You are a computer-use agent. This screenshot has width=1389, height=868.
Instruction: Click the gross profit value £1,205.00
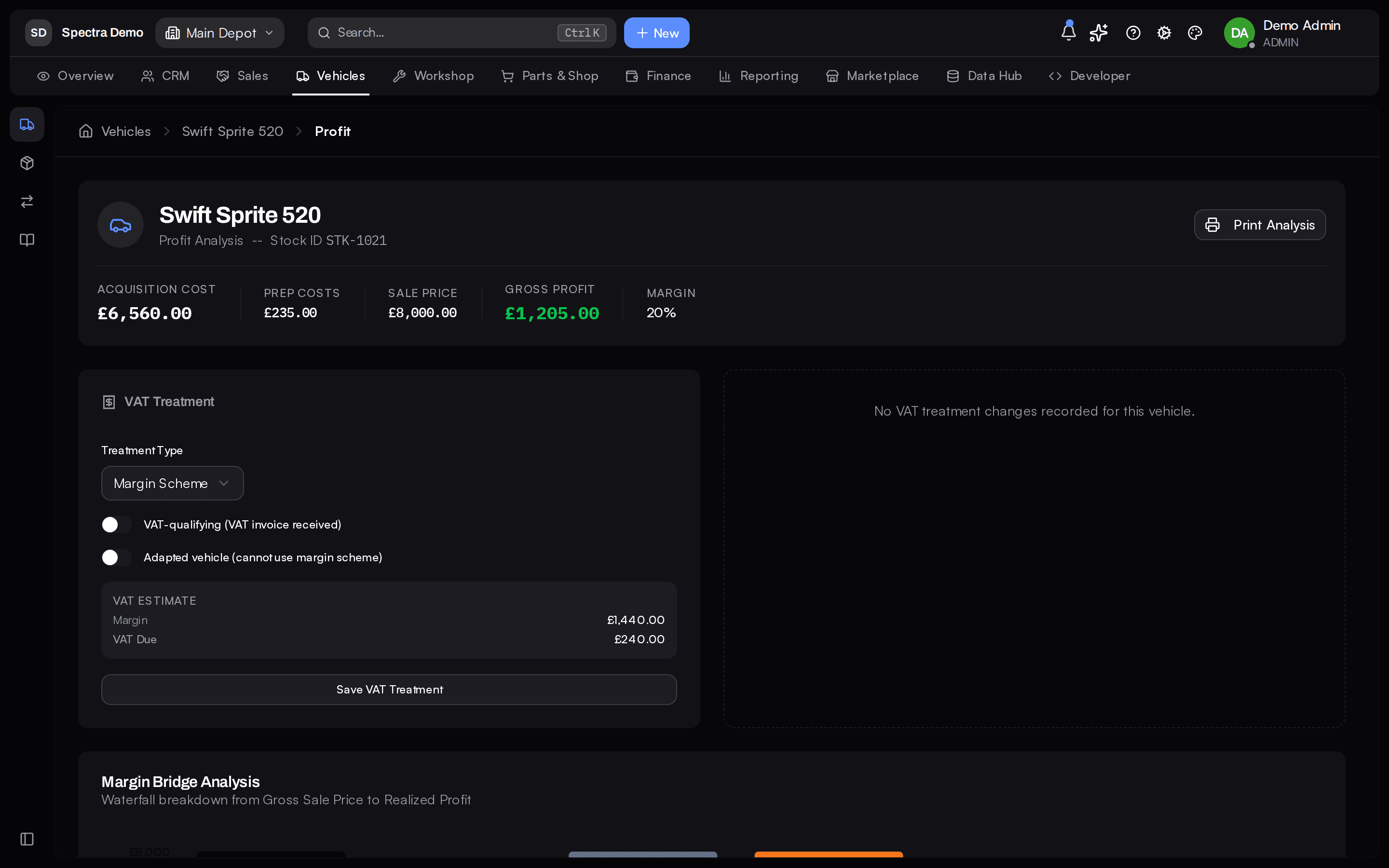coord(552,313)
